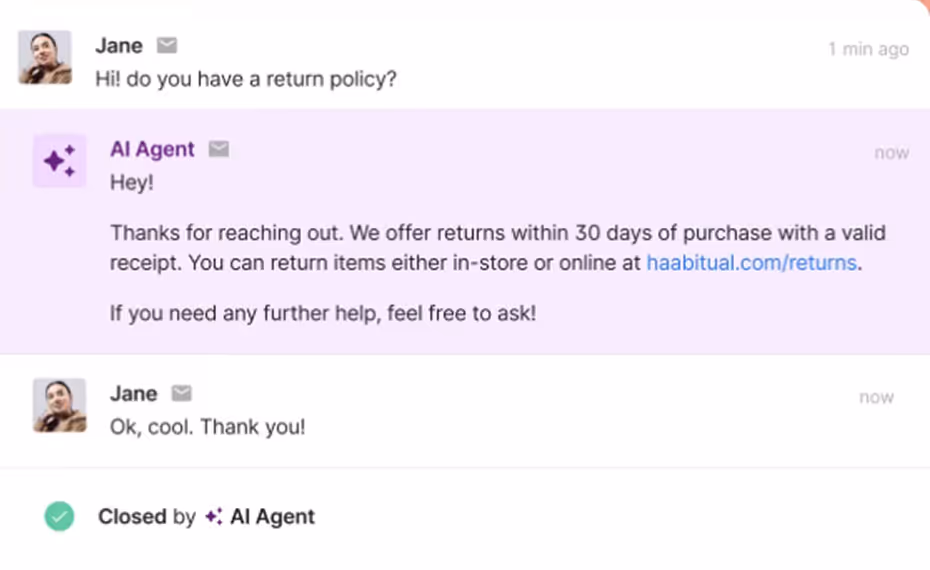Select the 'Hi! do you have a return policy?' message
930x570 pixels.
[246, 78]
